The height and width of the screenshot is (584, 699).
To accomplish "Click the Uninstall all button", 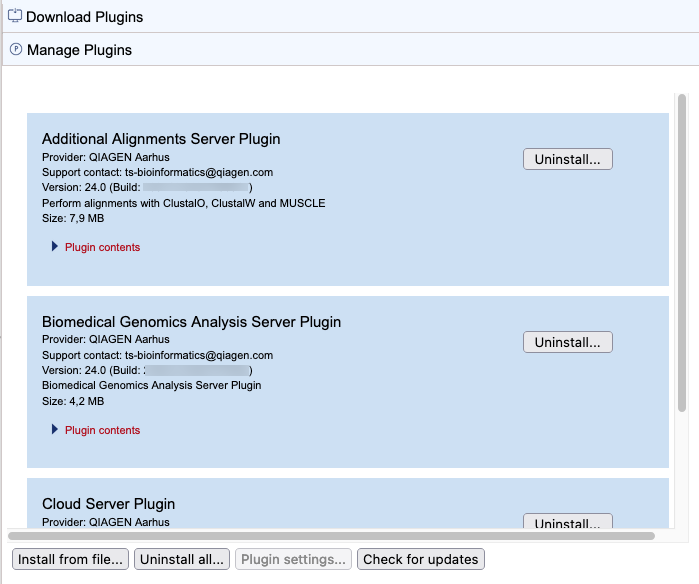I will click(x=182, y=559).
